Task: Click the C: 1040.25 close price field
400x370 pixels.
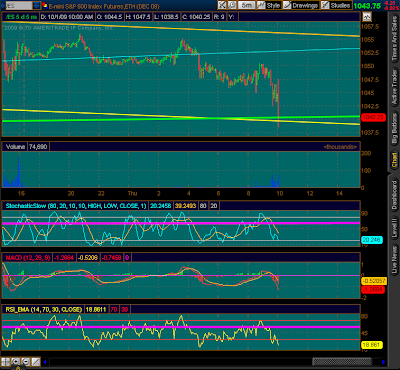Action: point(196,16)
